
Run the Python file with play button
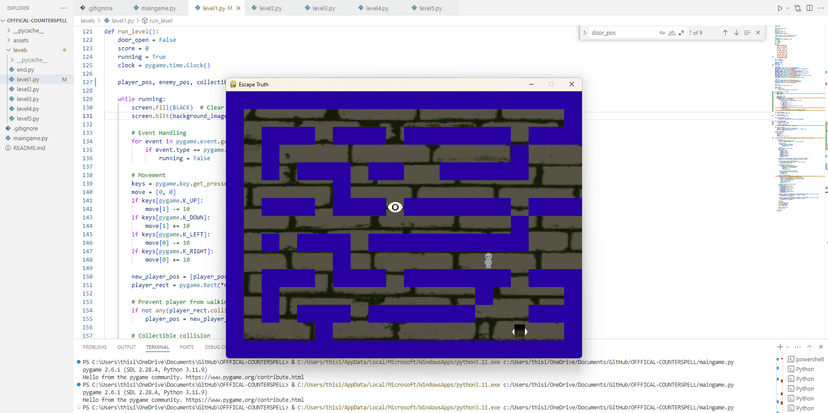pyautogui.click(x=780, y=8)
